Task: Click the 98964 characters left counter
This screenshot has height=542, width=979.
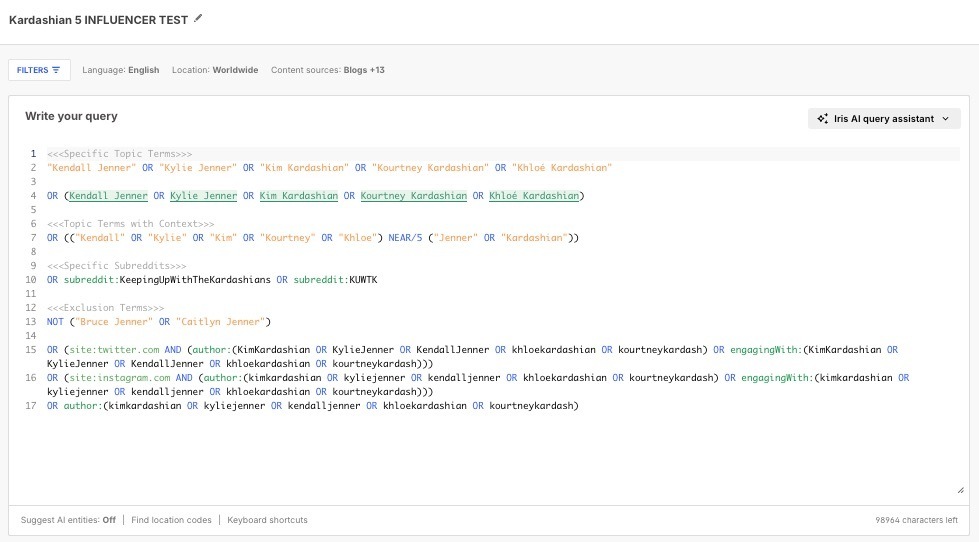Action: pos(916,520)
